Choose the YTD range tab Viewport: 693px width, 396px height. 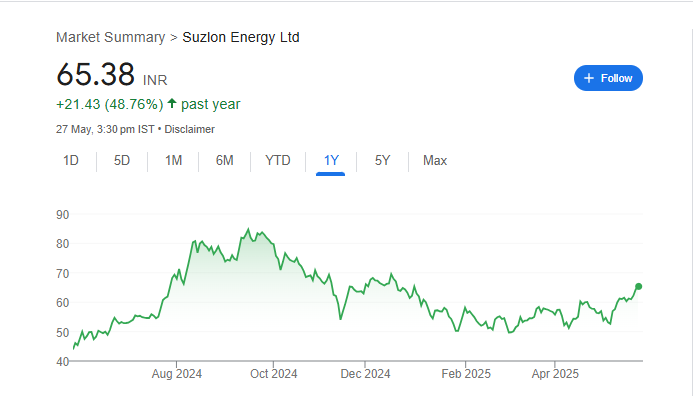pos(278,160)
